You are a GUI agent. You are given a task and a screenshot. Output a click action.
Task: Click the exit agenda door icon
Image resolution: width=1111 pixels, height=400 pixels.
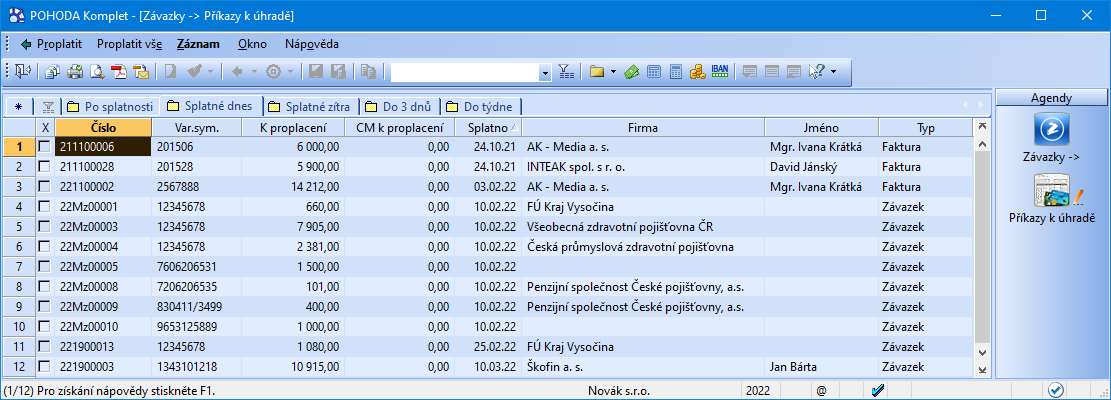[x=24, y=72]
